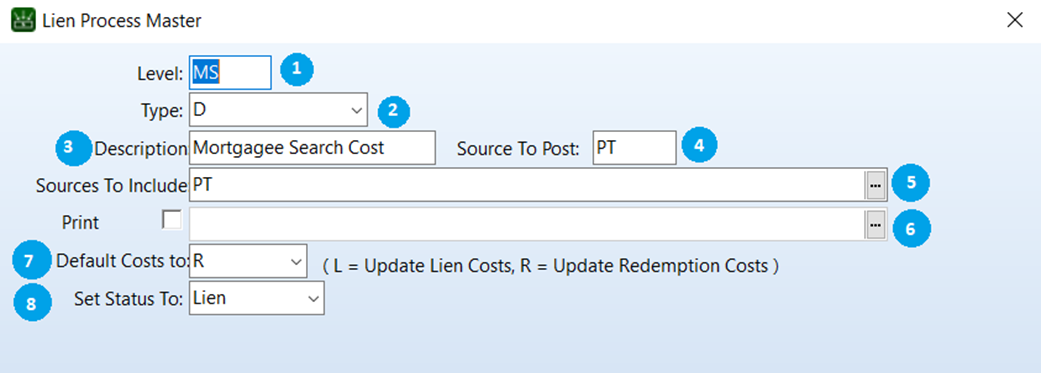Click the Lien Process Master app icon

(x=23, y=21)
